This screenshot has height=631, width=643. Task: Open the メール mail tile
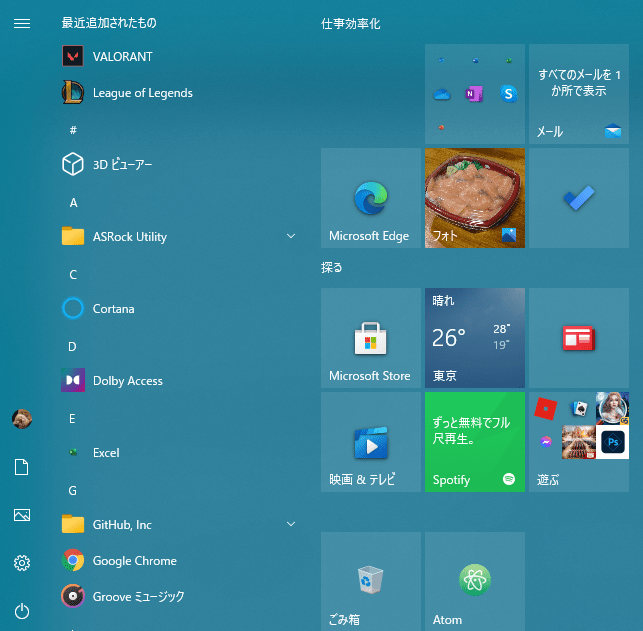(x=579, y=94)
